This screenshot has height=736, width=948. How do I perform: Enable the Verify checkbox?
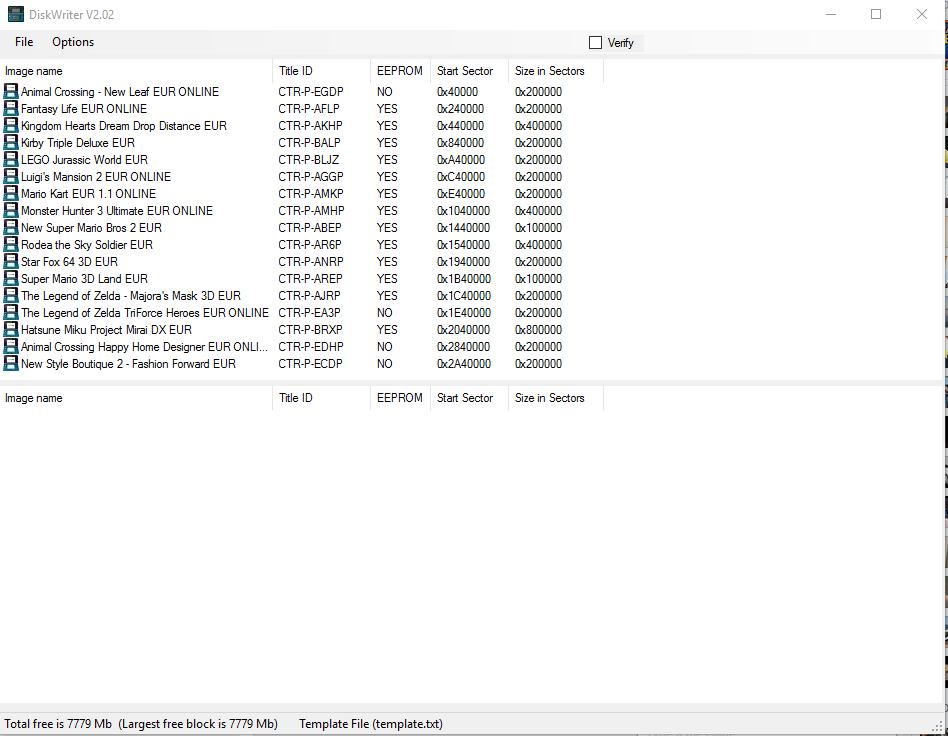[x=596, y=42]
